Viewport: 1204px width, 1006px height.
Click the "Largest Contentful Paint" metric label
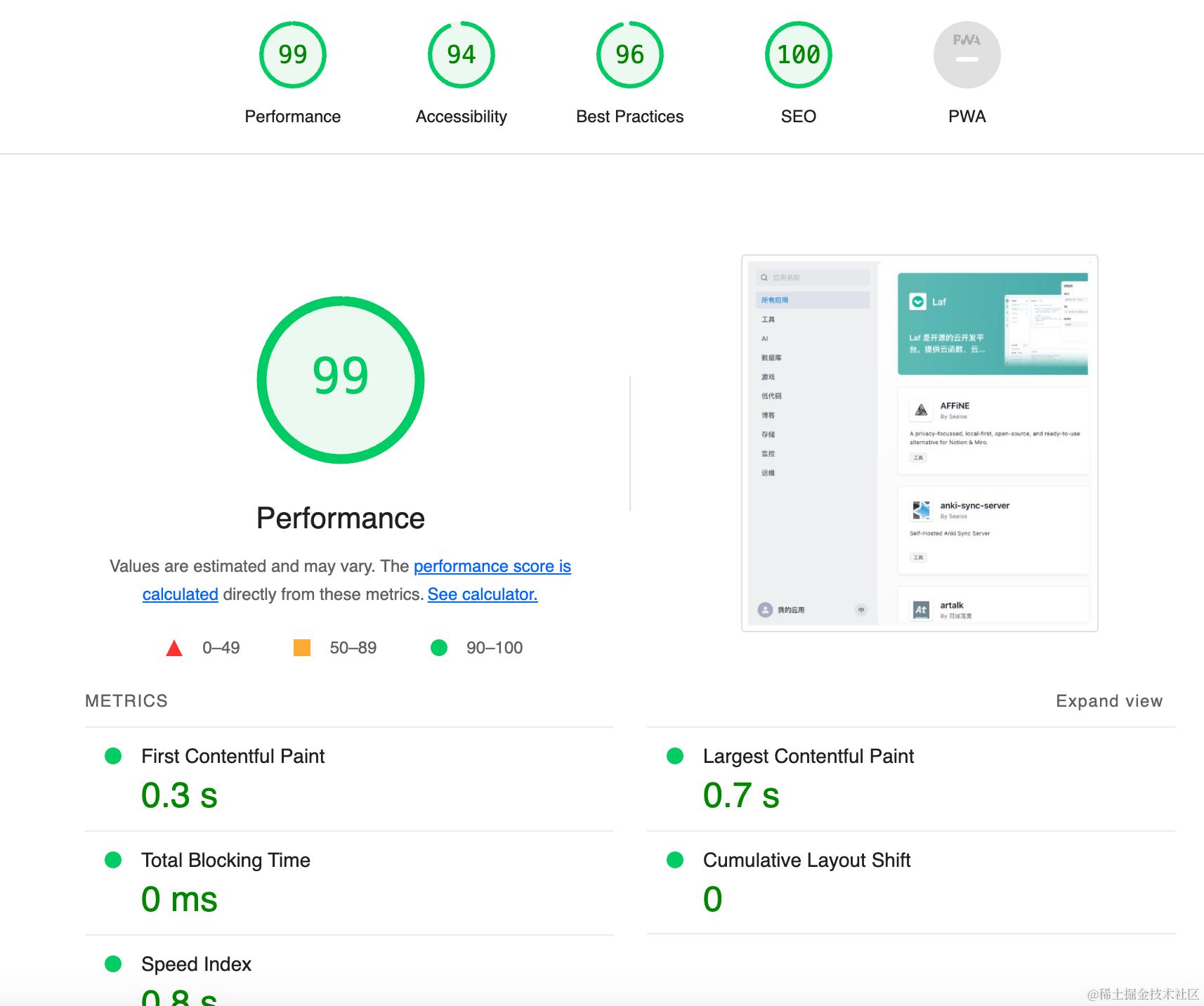coord(809,756)
